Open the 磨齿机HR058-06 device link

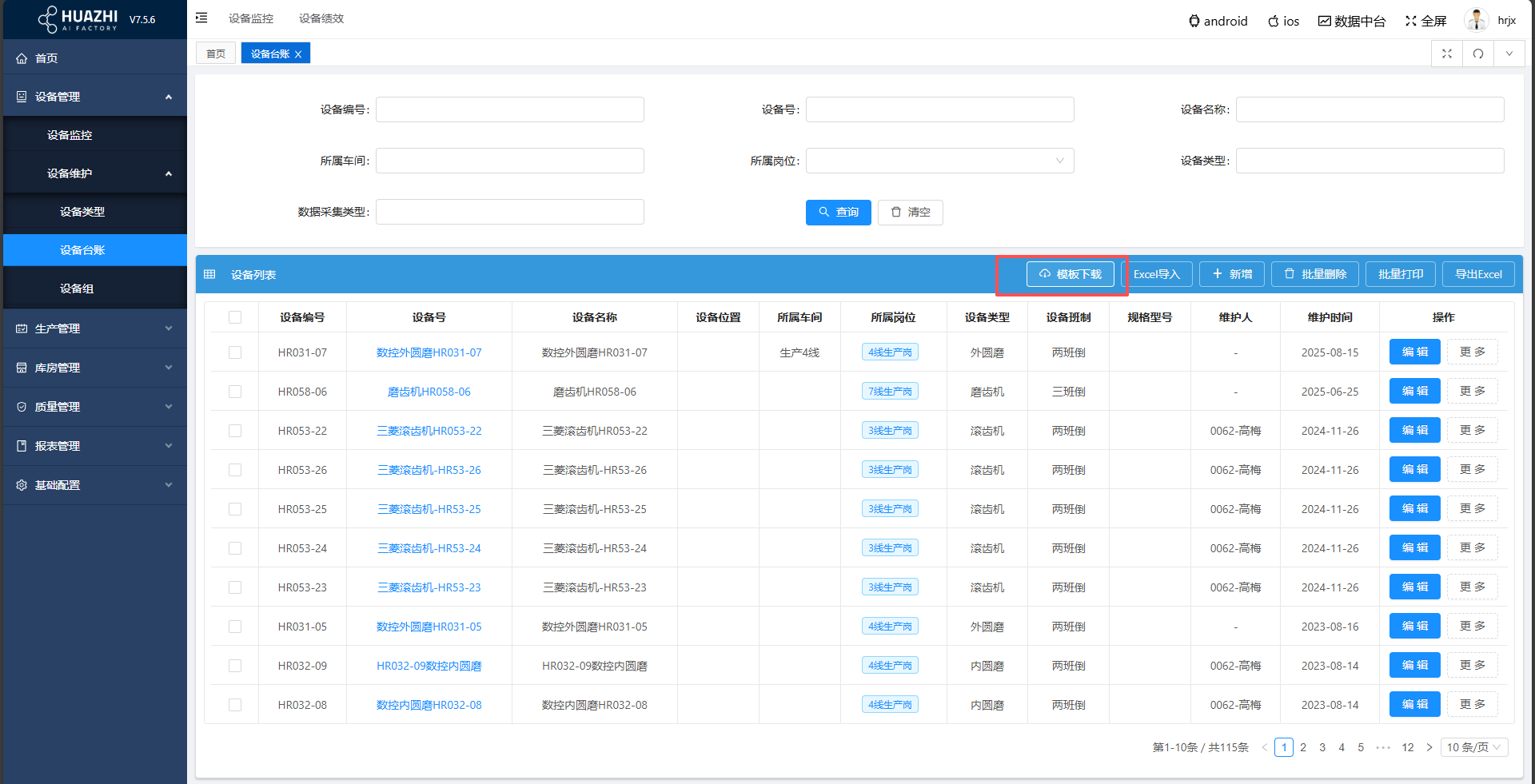429,392
